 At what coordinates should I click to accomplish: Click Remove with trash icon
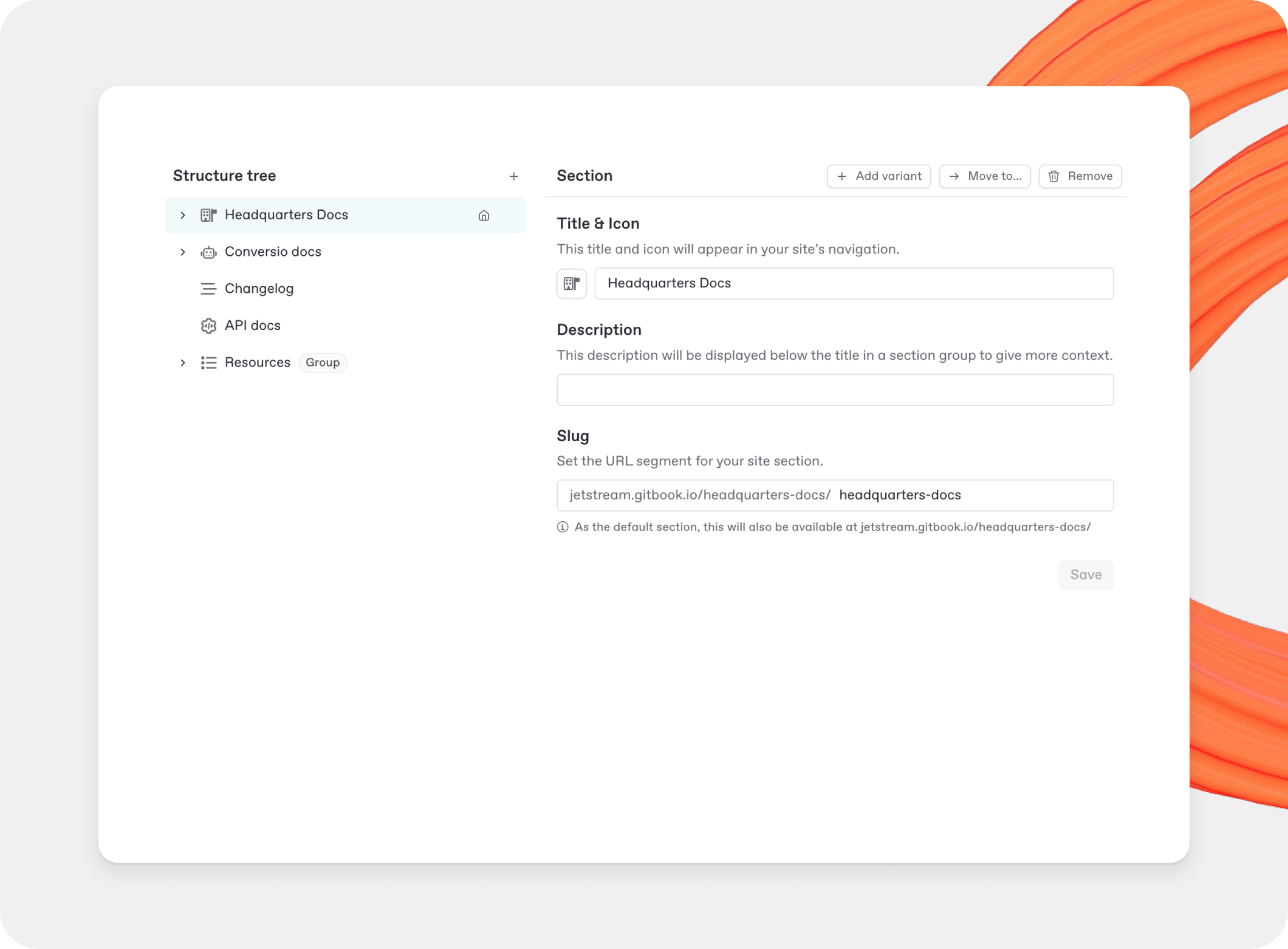click(1080, 176)
